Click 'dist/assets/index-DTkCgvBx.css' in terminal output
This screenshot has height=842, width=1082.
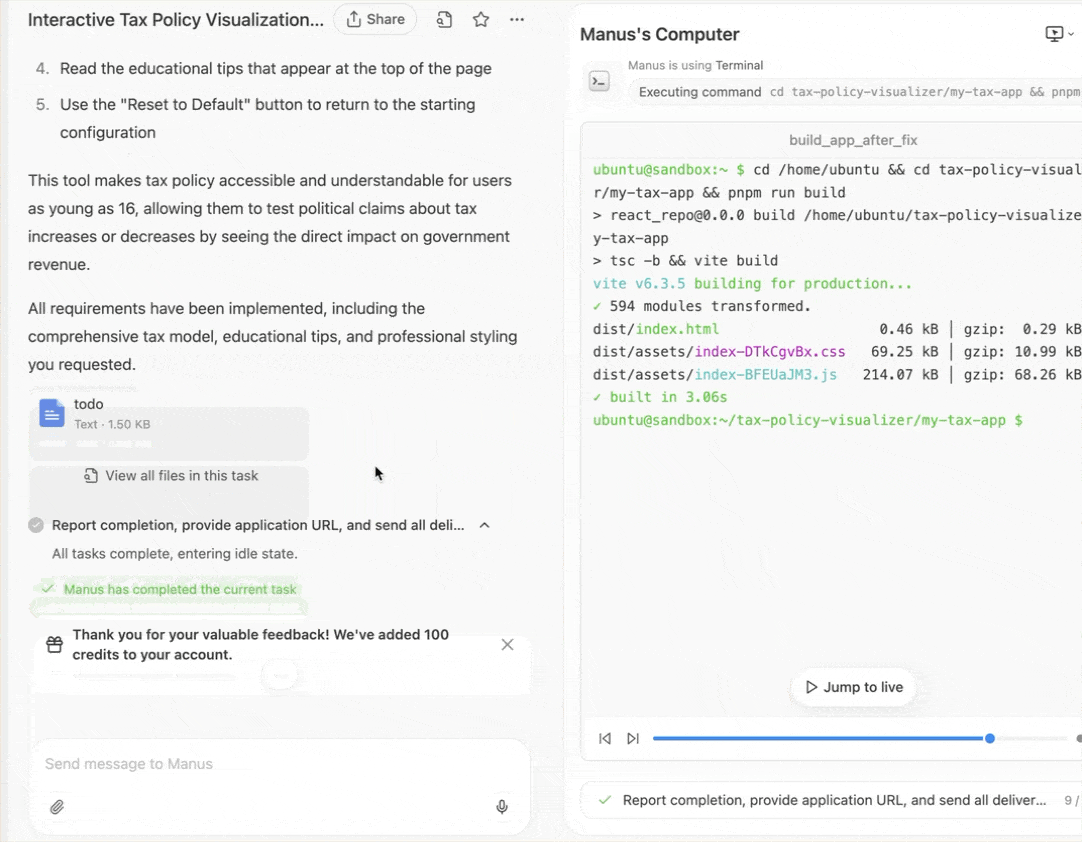point(719,351)
